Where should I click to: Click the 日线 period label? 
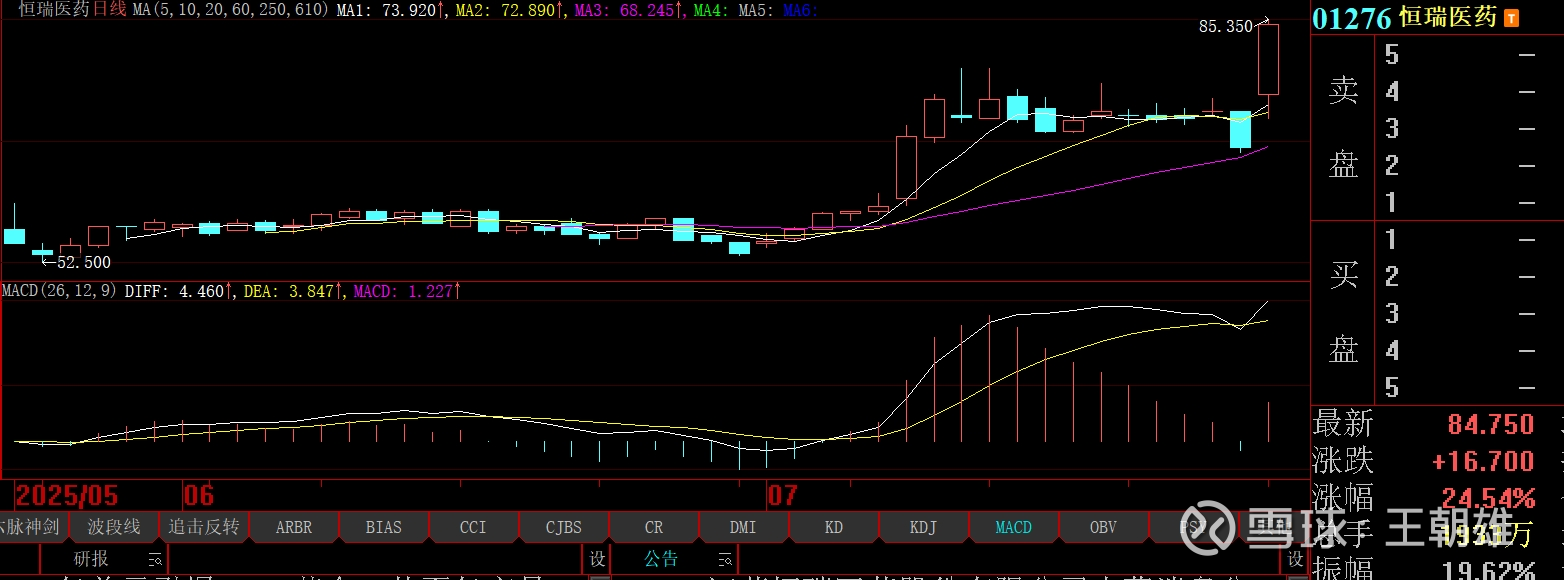(110, 10)
